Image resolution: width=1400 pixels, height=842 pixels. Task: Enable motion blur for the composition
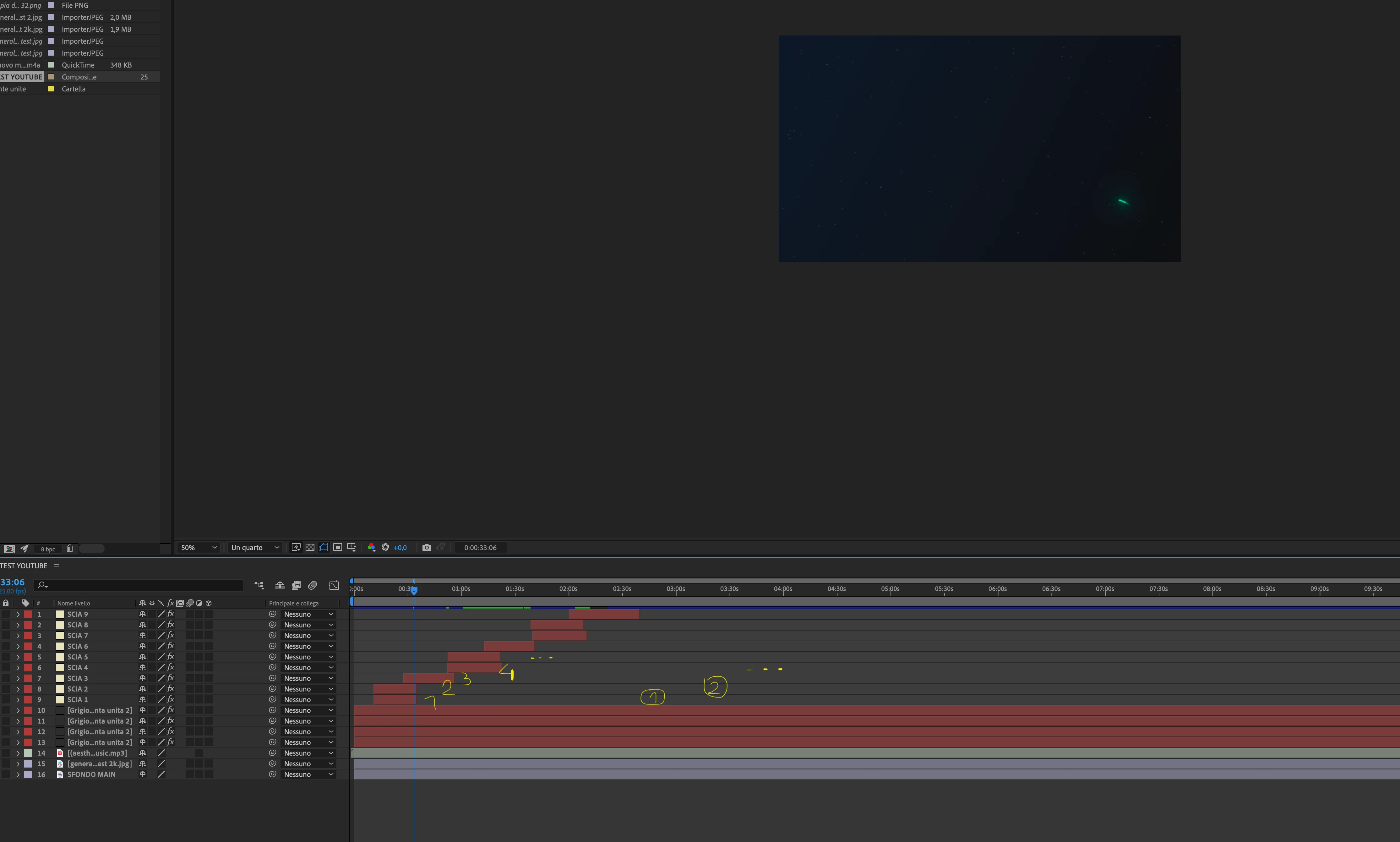pyautogui.click(x=313, y=585)
